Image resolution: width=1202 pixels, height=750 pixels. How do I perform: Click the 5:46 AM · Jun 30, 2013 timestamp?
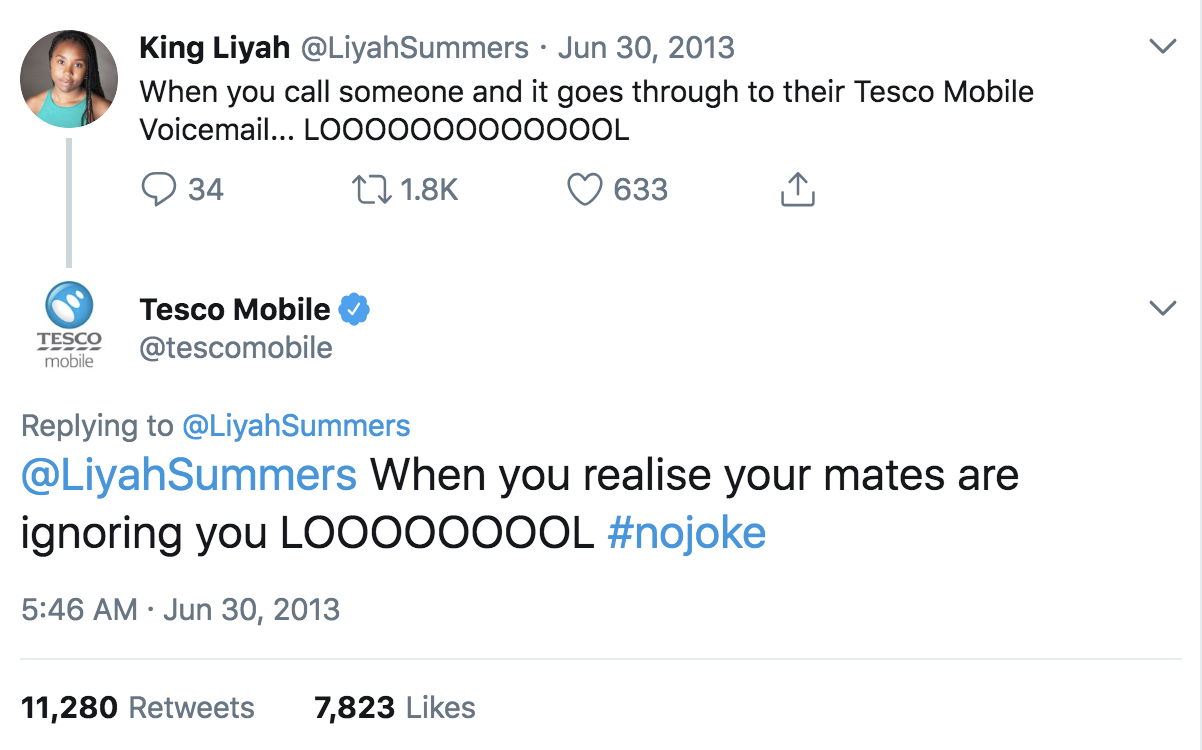click(180, 609)
